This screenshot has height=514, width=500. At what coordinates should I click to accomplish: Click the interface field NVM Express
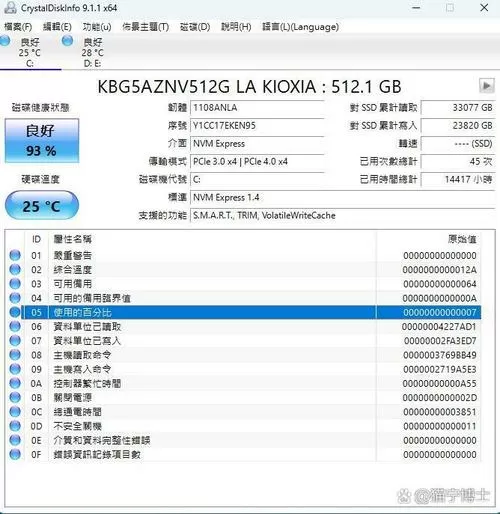[257, 144]
